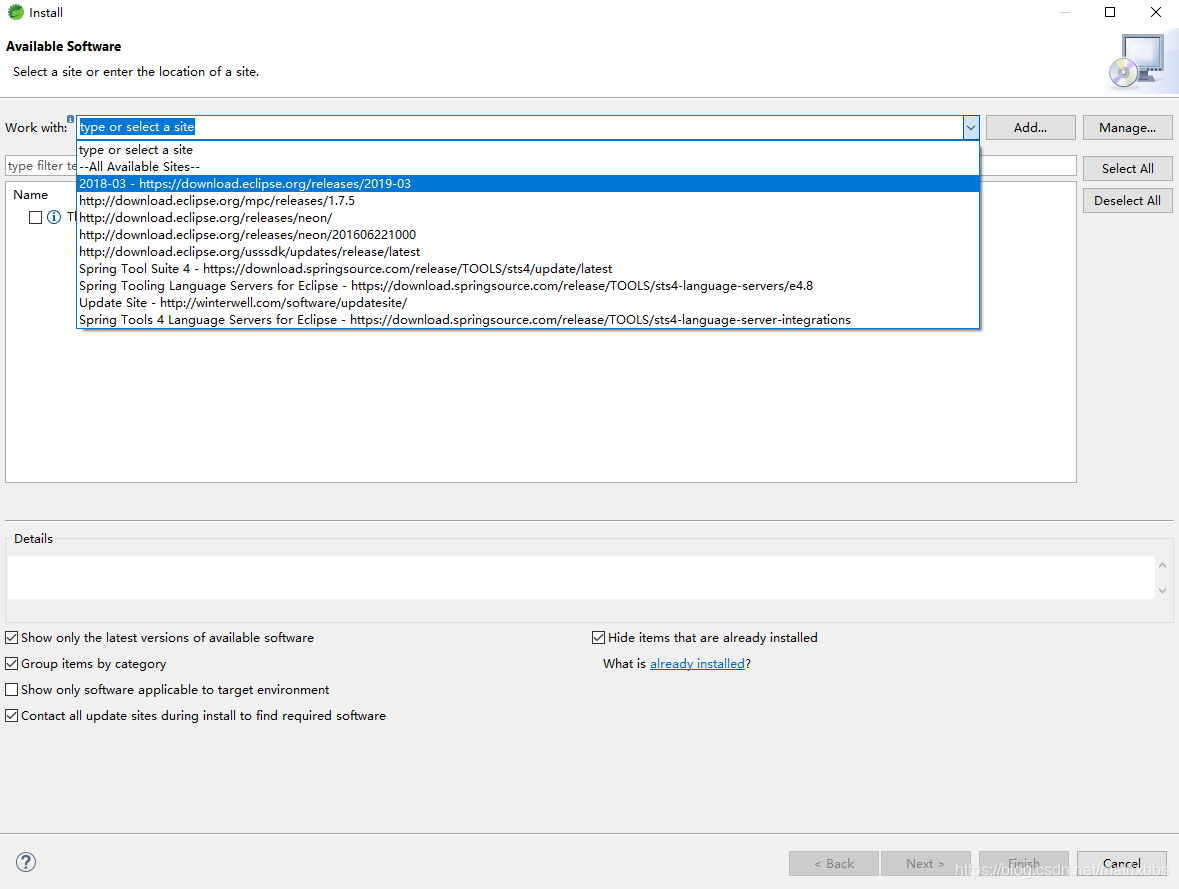Image resolution: width=1179 pixels, height=889 pixels.
Task: Click inside the Details text area
Action: (580, 578)
